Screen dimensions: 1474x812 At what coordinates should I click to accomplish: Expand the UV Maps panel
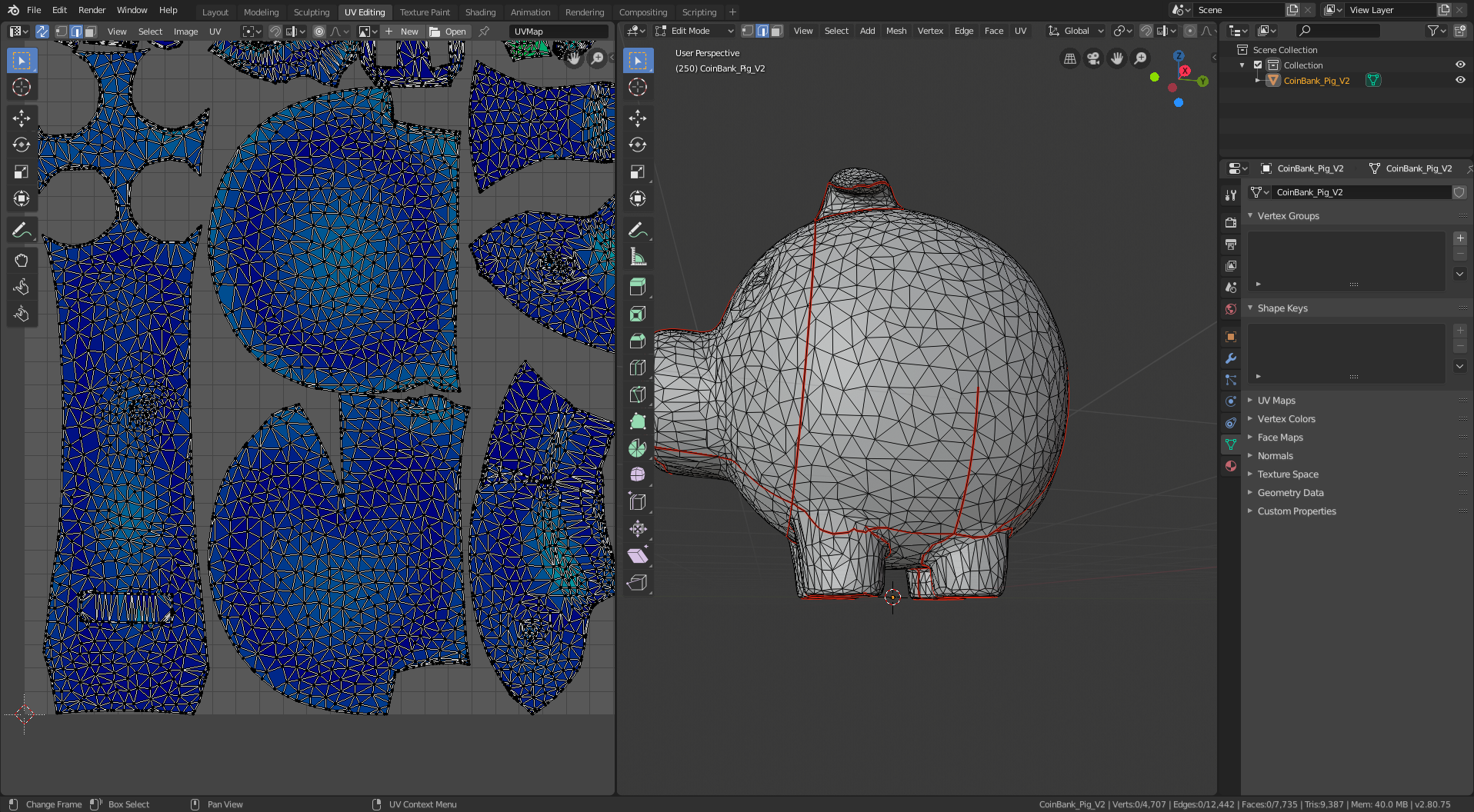(1276, 401)
